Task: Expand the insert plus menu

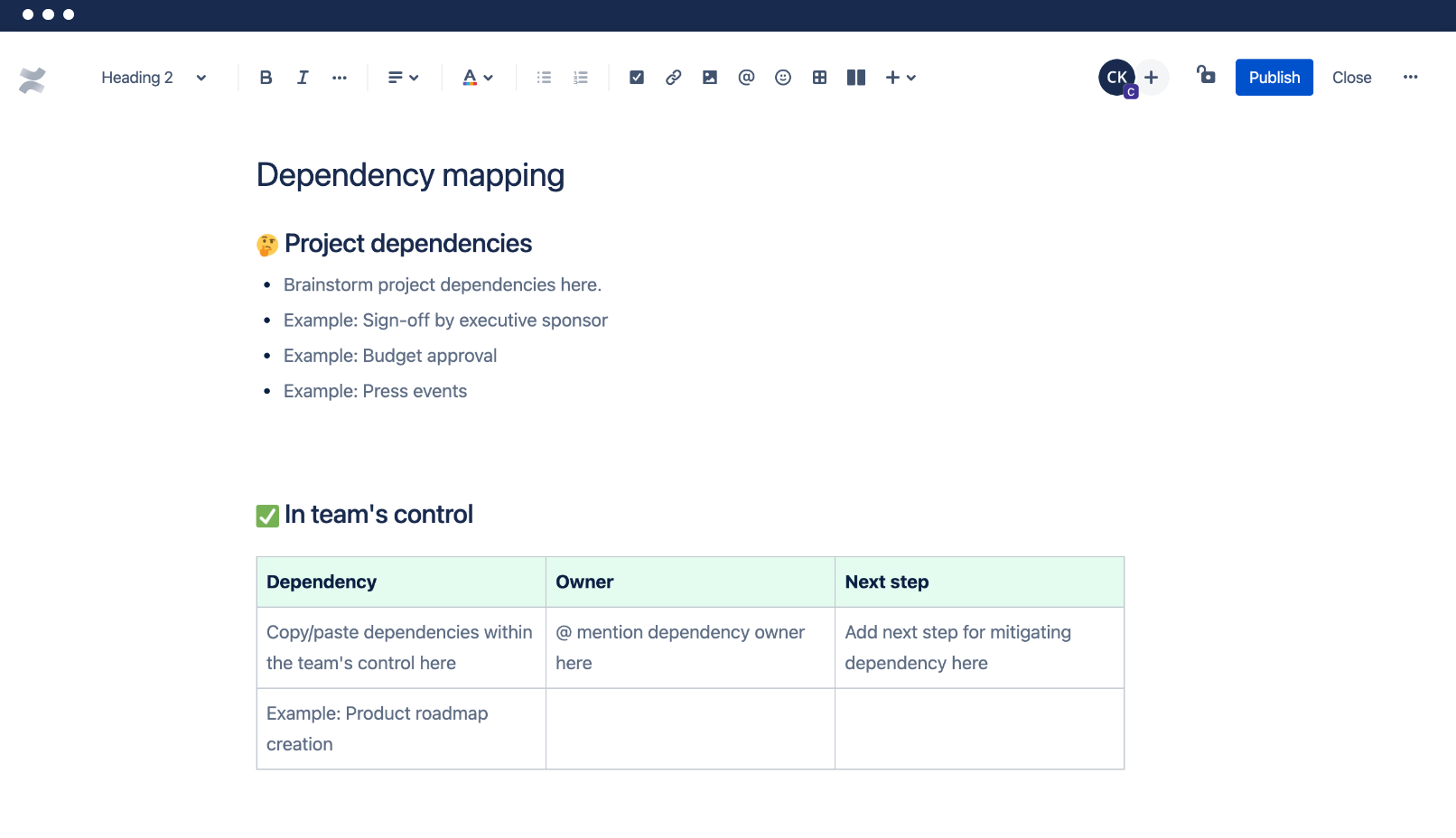Action: (x=901, y=78)
